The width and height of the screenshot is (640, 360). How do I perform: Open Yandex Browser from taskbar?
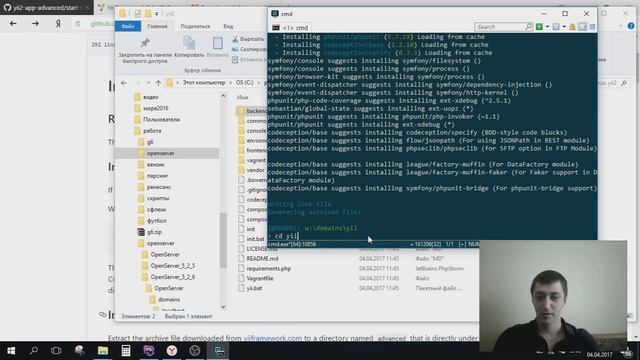[x=172, y=351]
